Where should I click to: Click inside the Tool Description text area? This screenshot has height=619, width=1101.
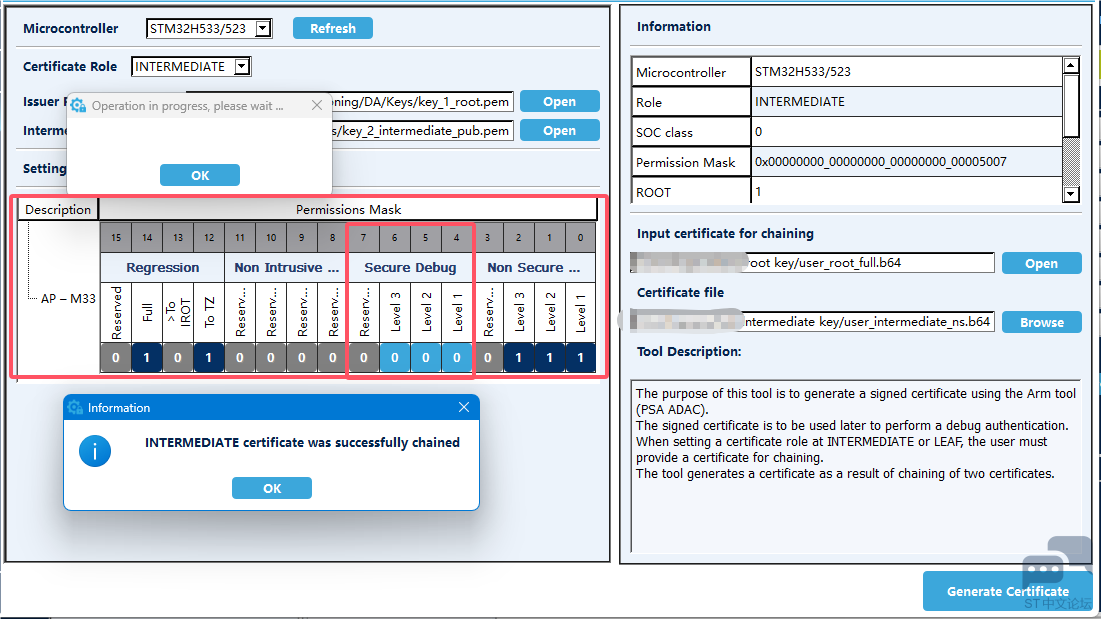[x=855, y=466]
